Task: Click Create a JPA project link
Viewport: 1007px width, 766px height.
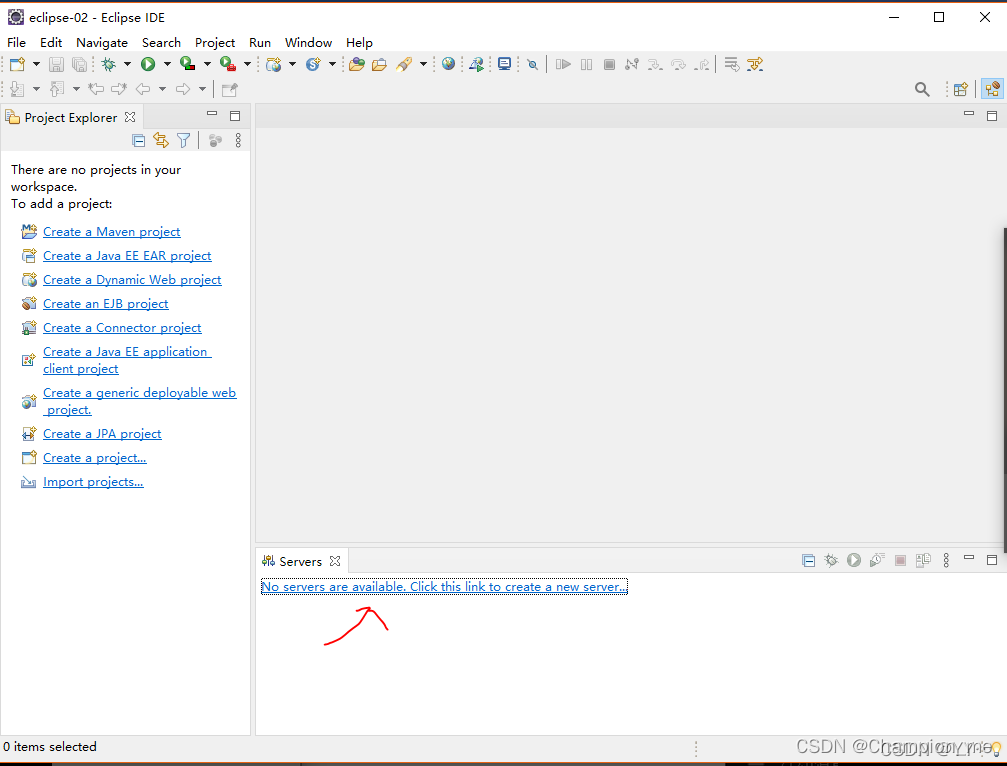Action: 102,434
